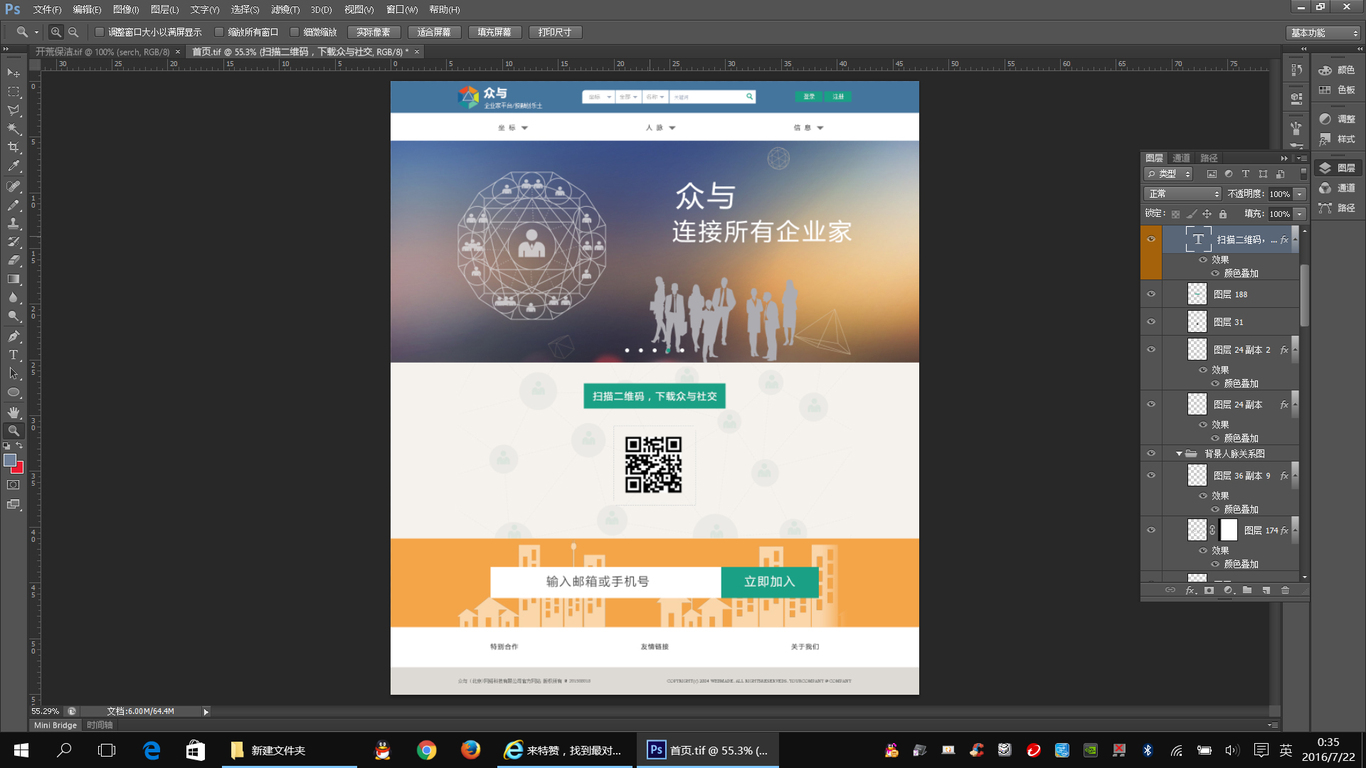
Task: Click the 实际像素 button
Action: point(373,32)
